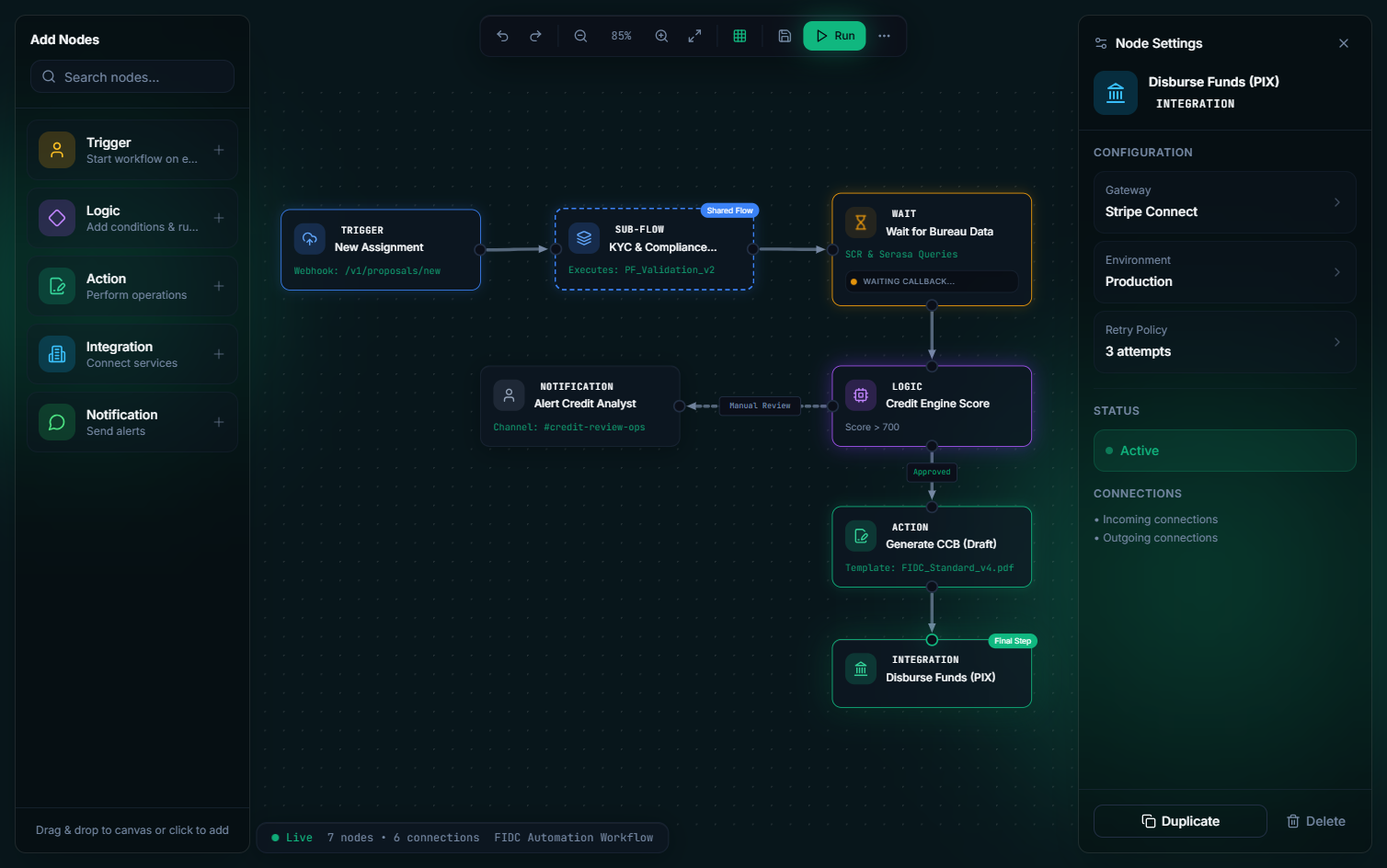Click Webhook: /v1/proposals/new text
This screenshot has height=868, width=1387.
pos(367,271)
